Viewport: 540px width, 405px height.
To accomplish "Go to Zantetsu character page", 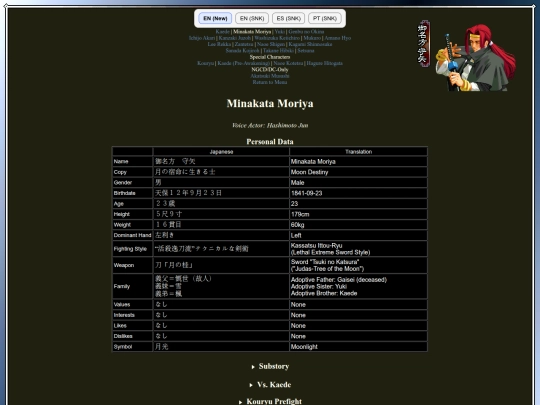I will (x=244, y=44).
